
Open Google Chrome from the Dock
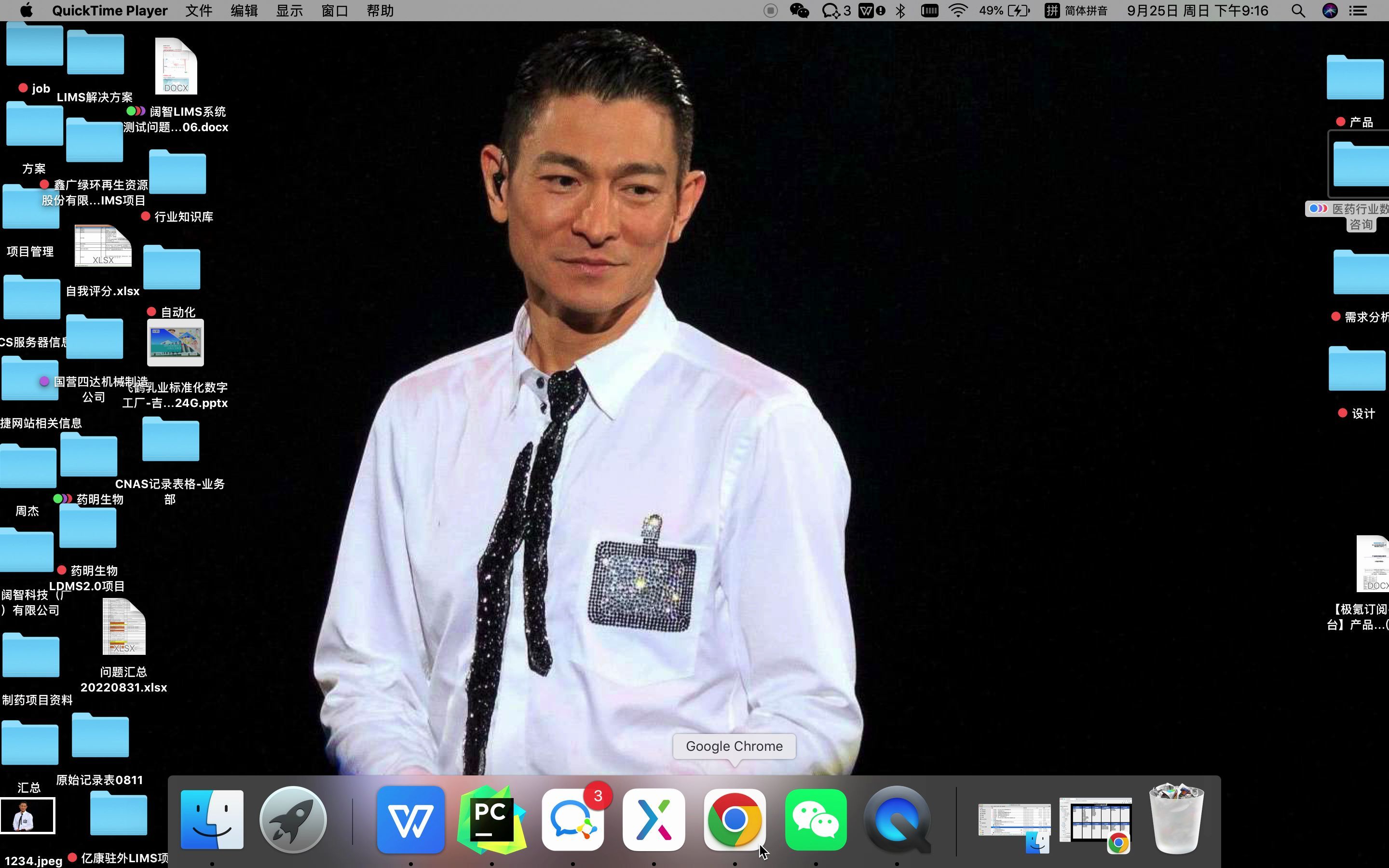735,819
